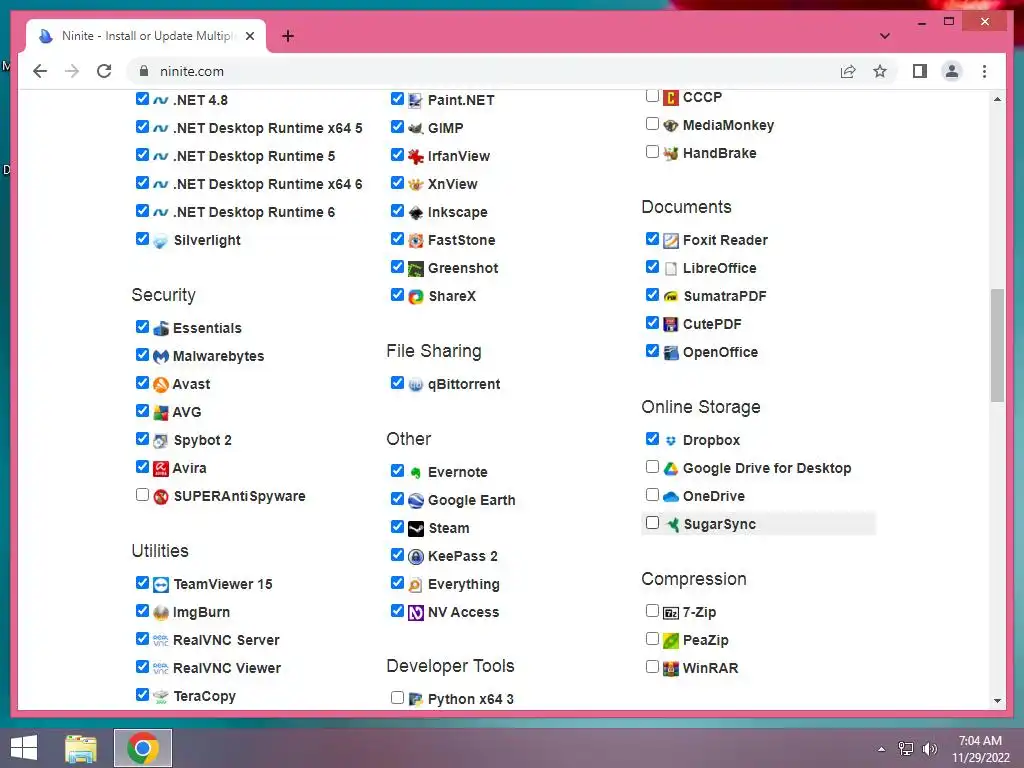Click scrollbar down arrow

pos(997,701)
